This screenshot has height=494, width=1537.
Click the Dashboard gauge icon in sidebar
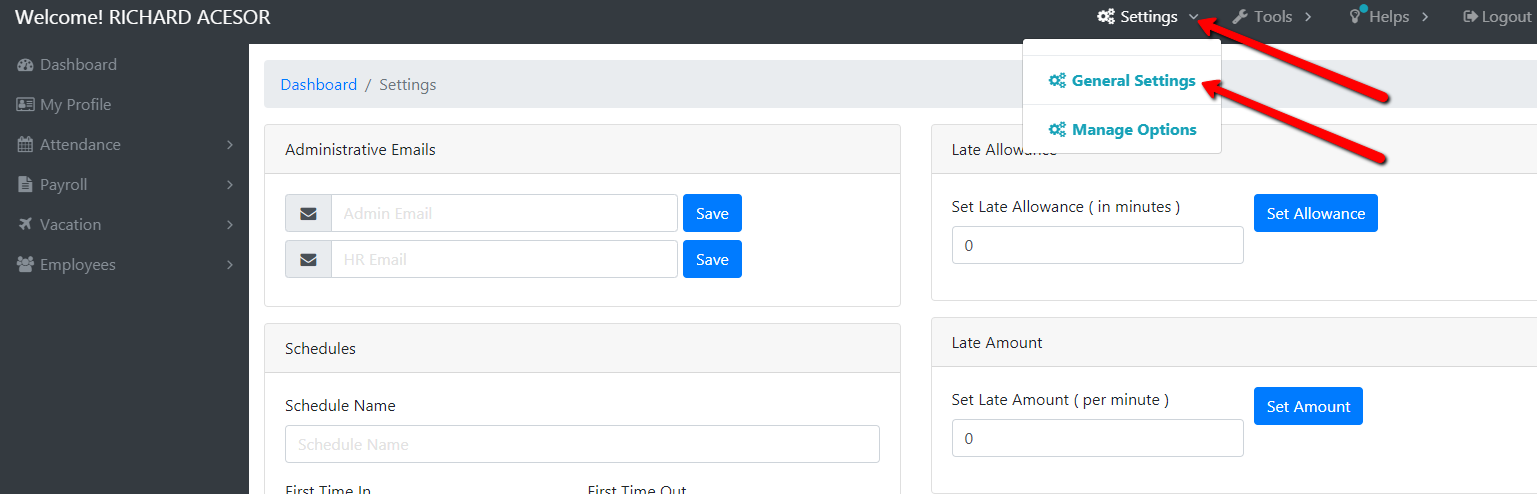pos(25,65)
